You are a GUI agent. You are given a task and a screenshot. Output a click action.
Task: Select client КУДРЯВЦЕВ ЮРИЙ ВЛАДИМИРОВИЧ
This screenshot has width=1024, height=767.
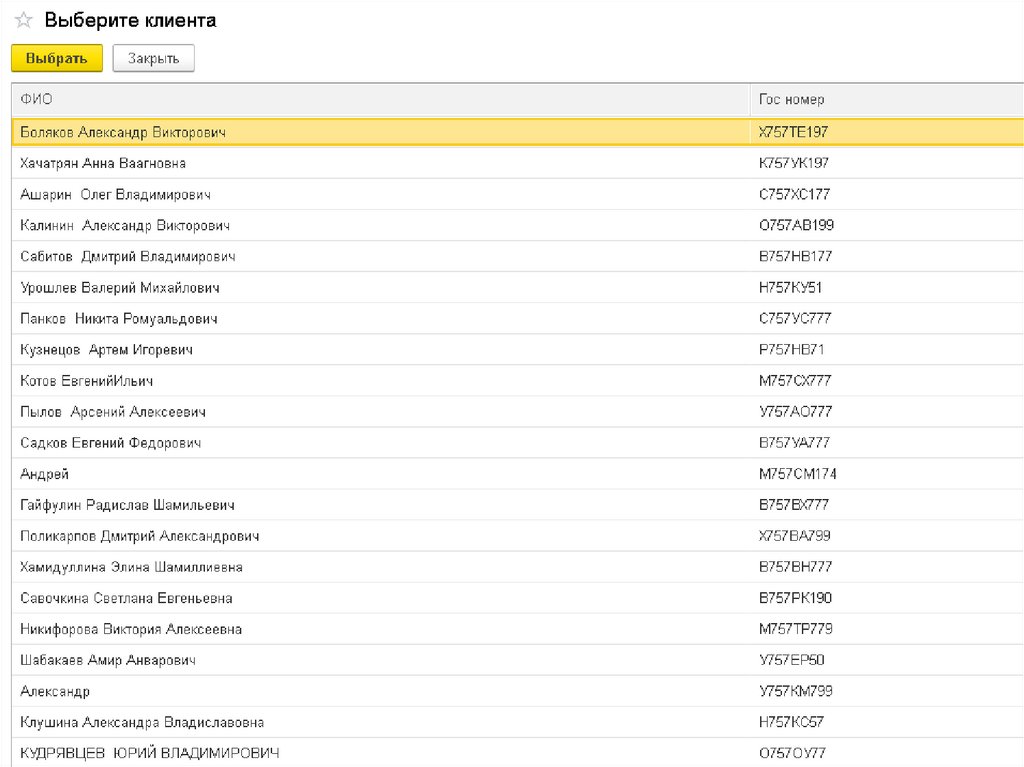coord(149,752)
